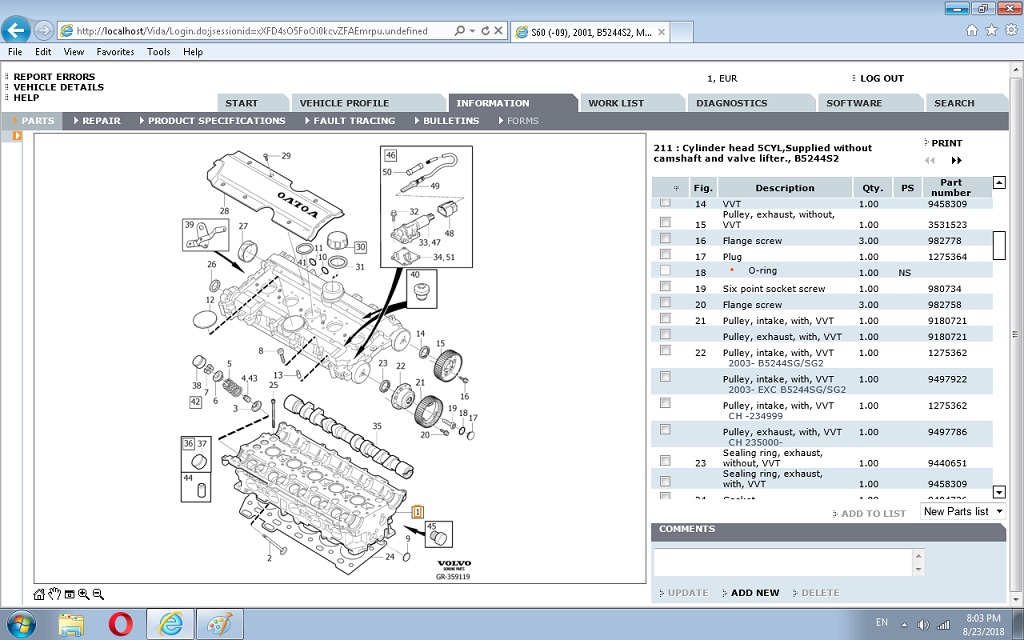The image size is (1024, 640).
Task: Click the Add New comment button
Action: click(x=754, y=593)
